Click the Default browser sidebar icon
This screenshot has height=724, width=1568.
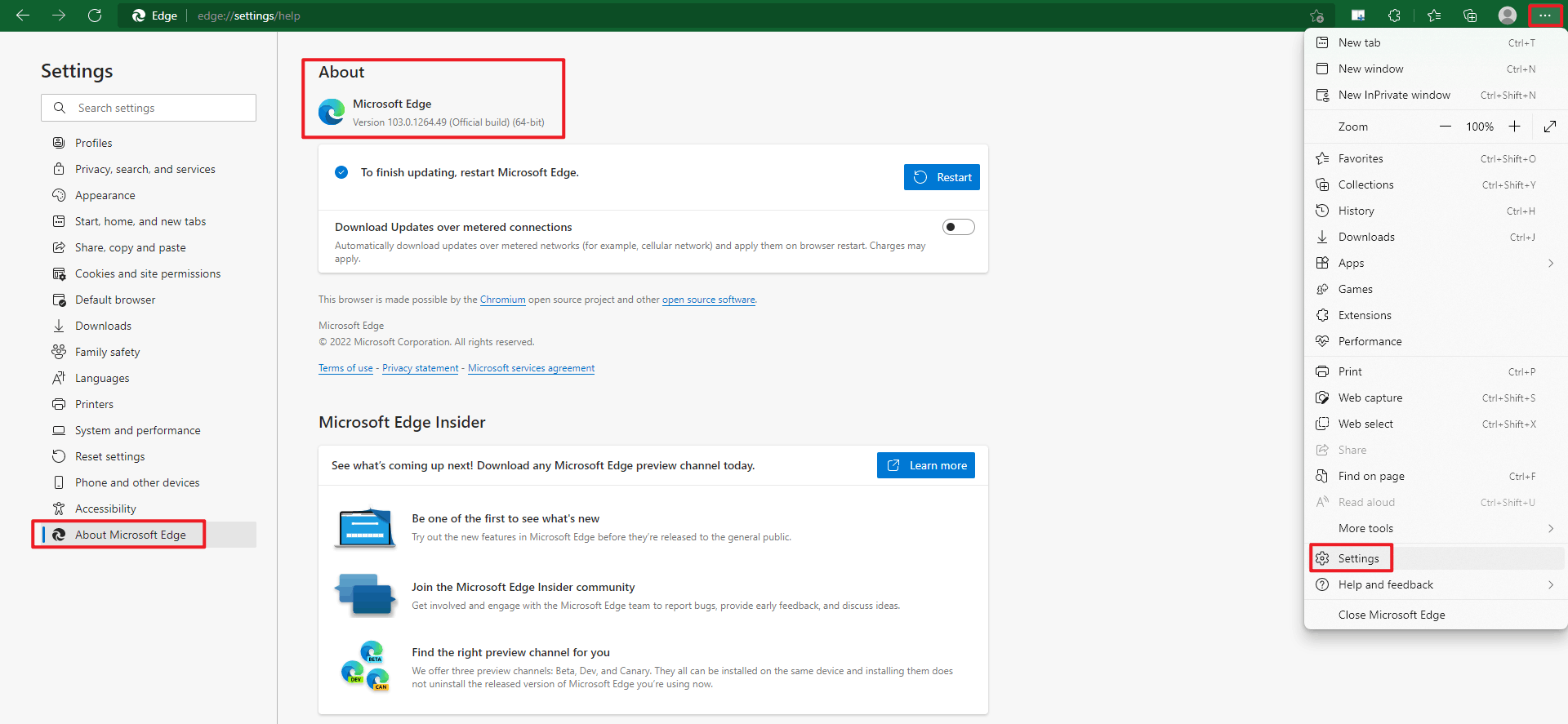(x=59, y=300)
